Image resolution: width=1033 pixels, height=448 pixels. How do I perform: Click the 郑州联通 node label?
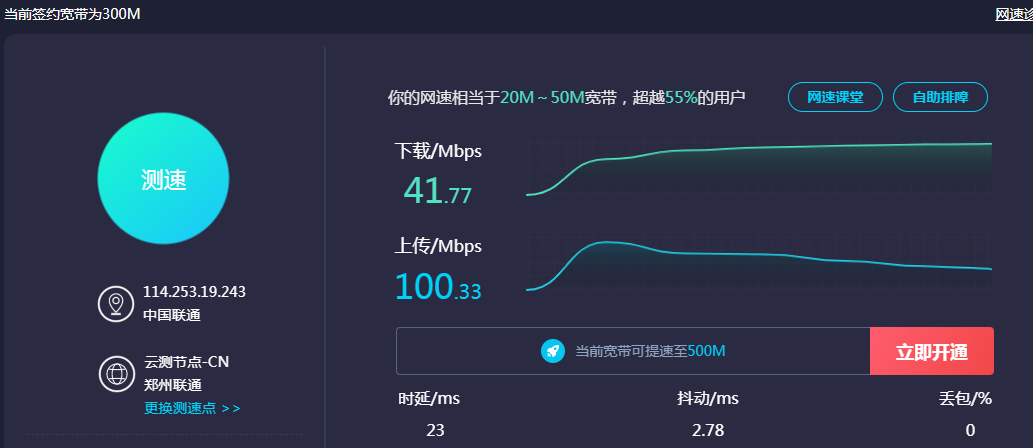[x=173, y=385]
